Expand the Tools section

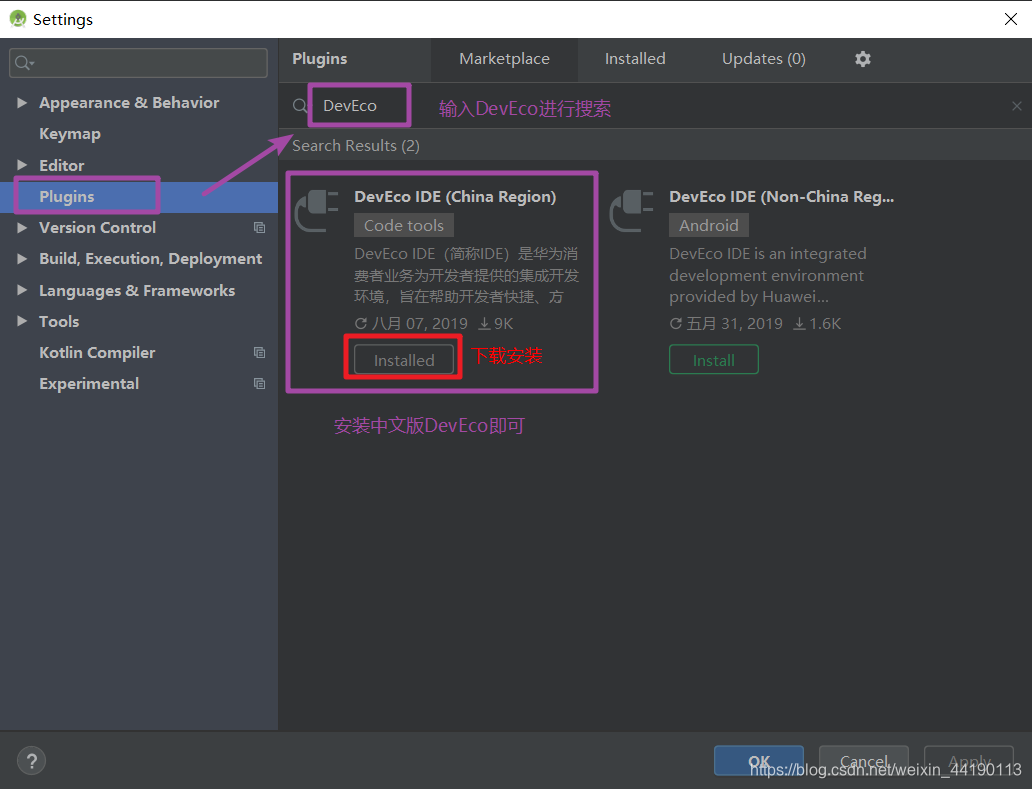coord(22,321)
